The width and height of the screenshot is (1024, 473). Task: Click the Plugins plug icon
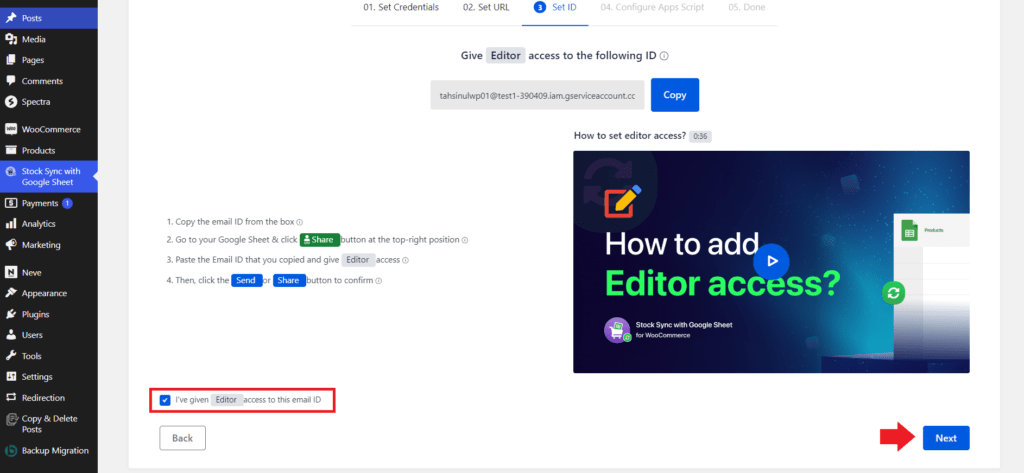pyautogui.click(x=10, y=314)
